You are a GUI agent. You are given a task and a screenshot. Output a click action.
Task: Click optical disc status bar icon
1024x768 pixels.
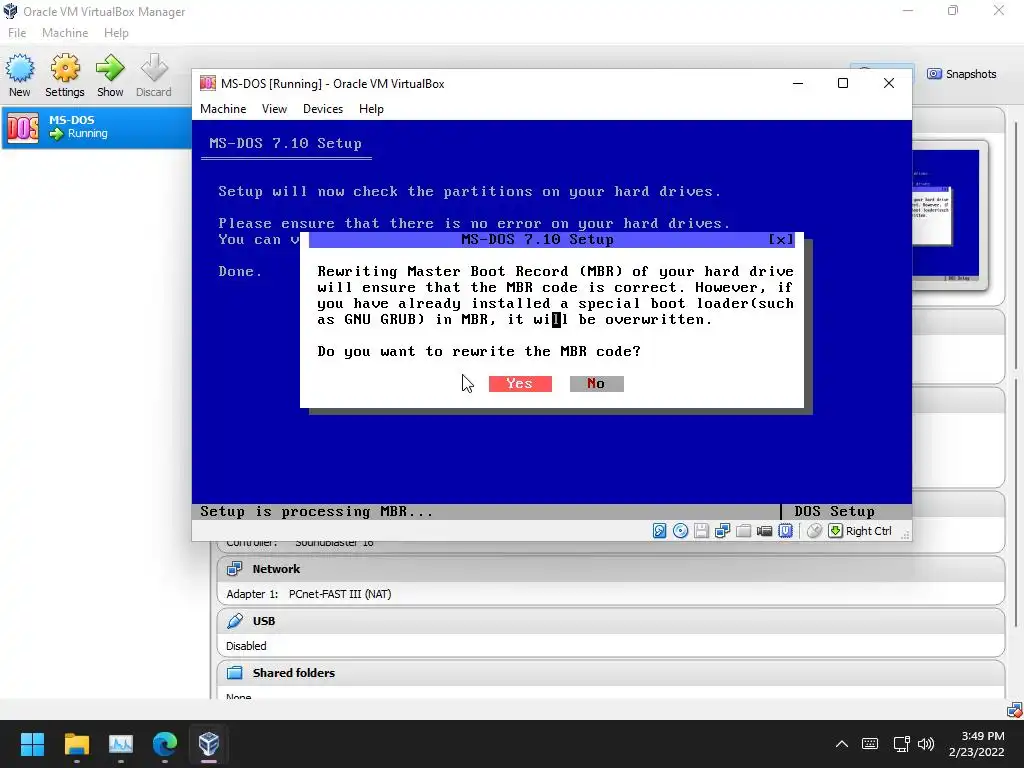[x=680, y=531]
